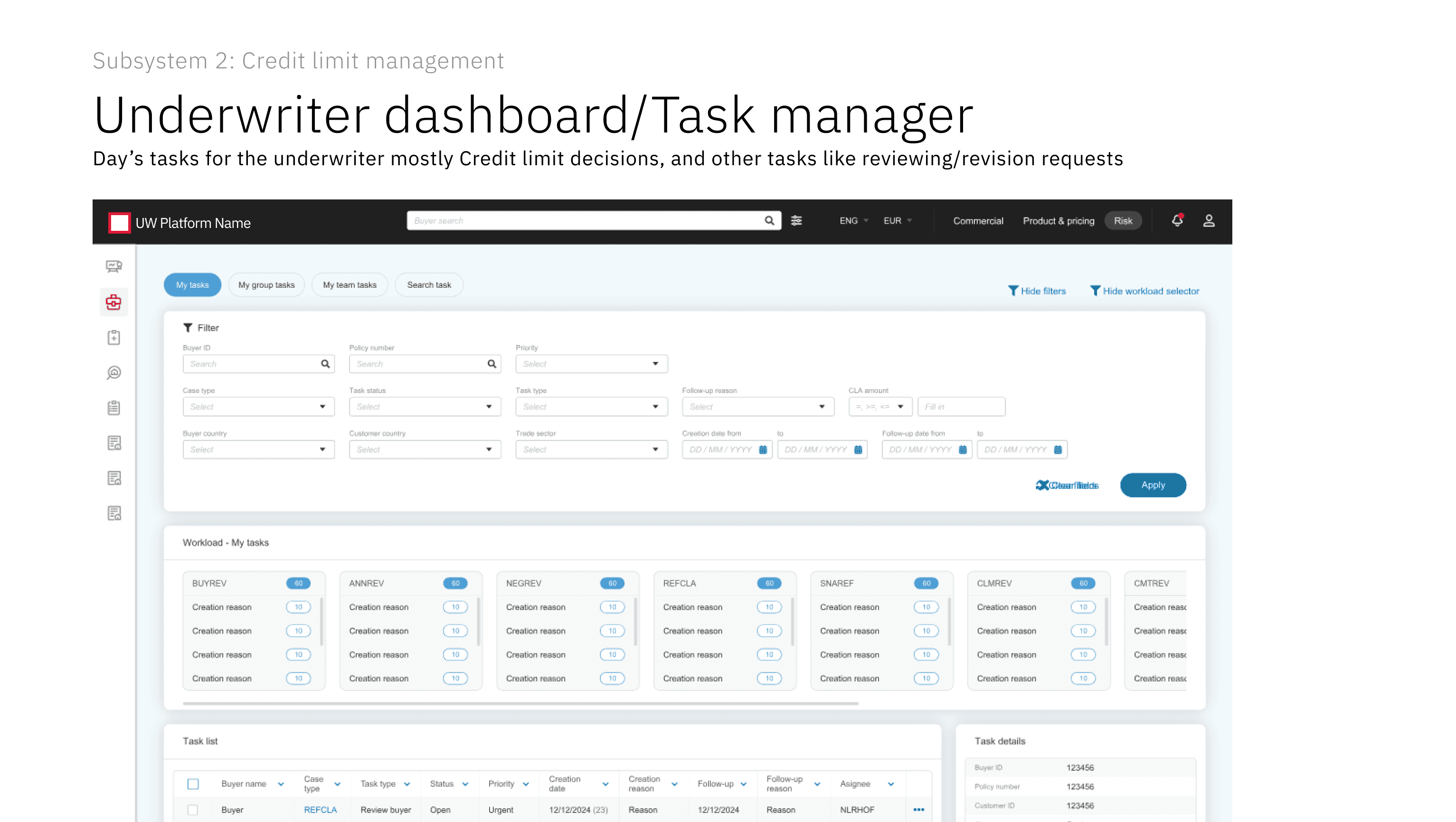Select the task manager toolbox sidebar icon
1456x822 pixels.
click(x=113, y=302)
